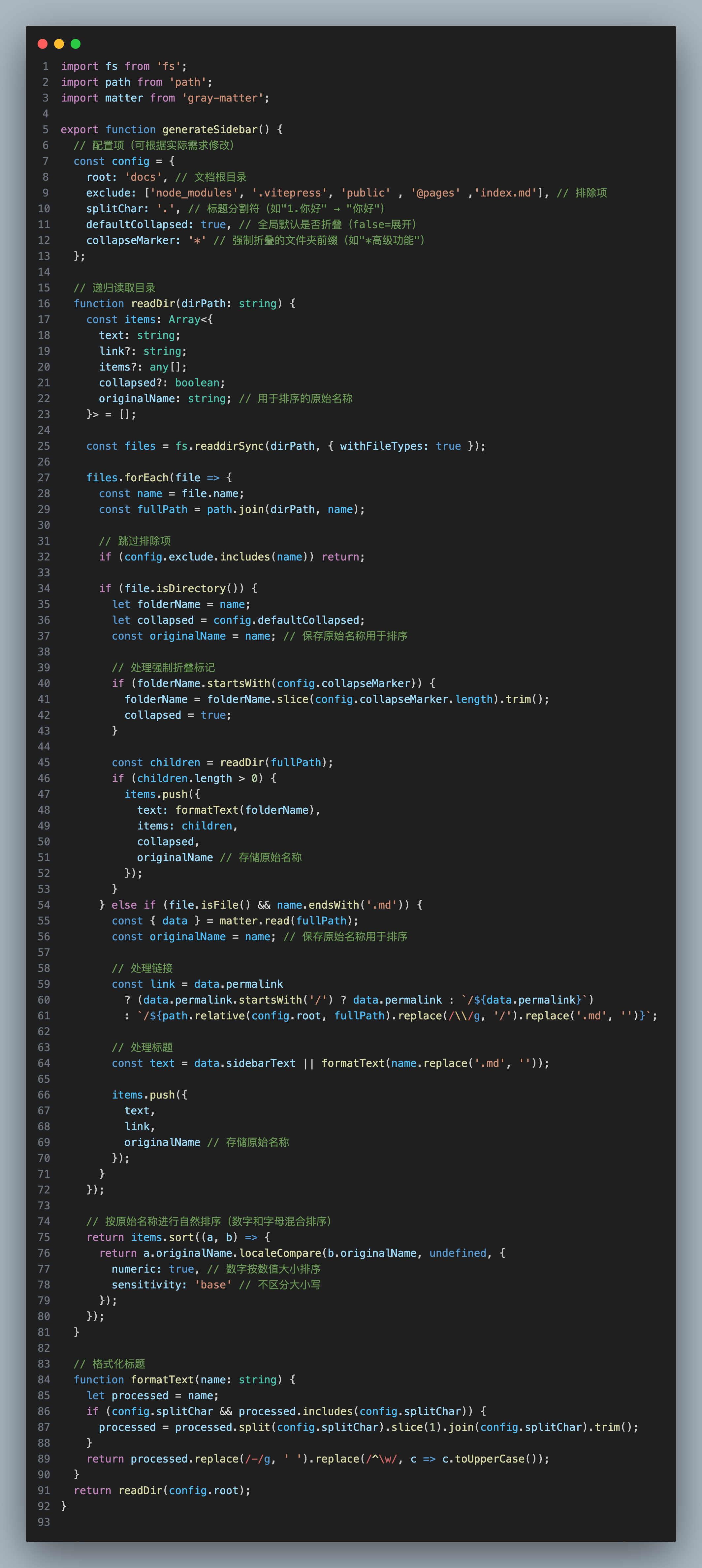The width and height of the screenshot is (702, 1568).
Task: Click the 'docs' root value string
Action: 143,177
